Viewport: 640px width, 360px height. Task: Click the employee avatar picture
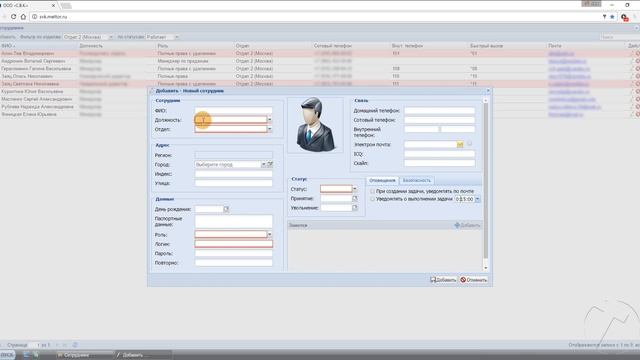[315, 125]
